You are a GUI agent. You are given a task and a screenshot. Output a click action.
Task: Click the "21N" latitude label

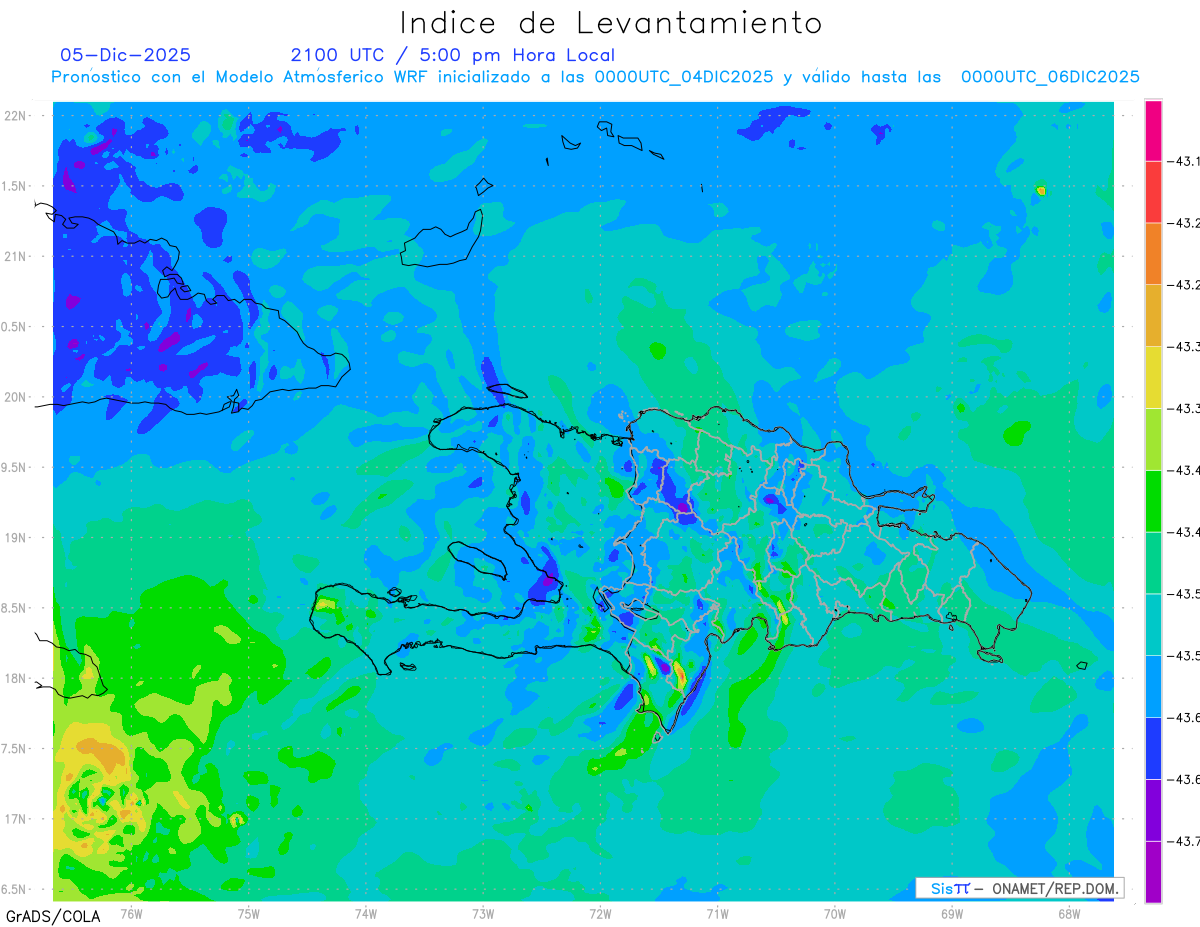16,256
